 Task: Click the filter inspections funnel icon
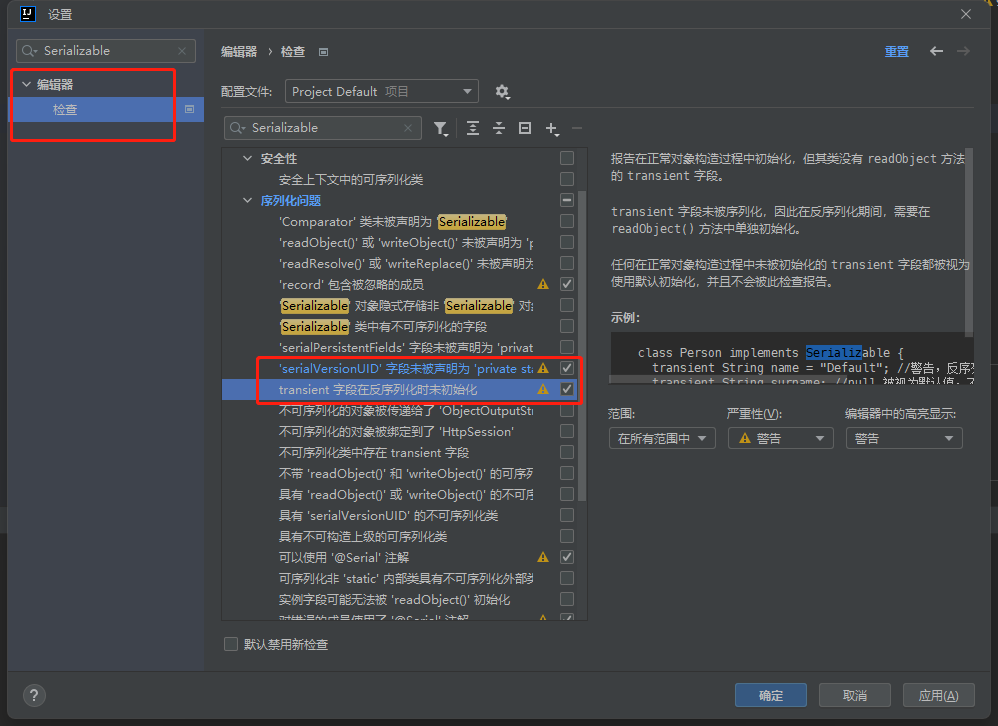click(440, 128)
